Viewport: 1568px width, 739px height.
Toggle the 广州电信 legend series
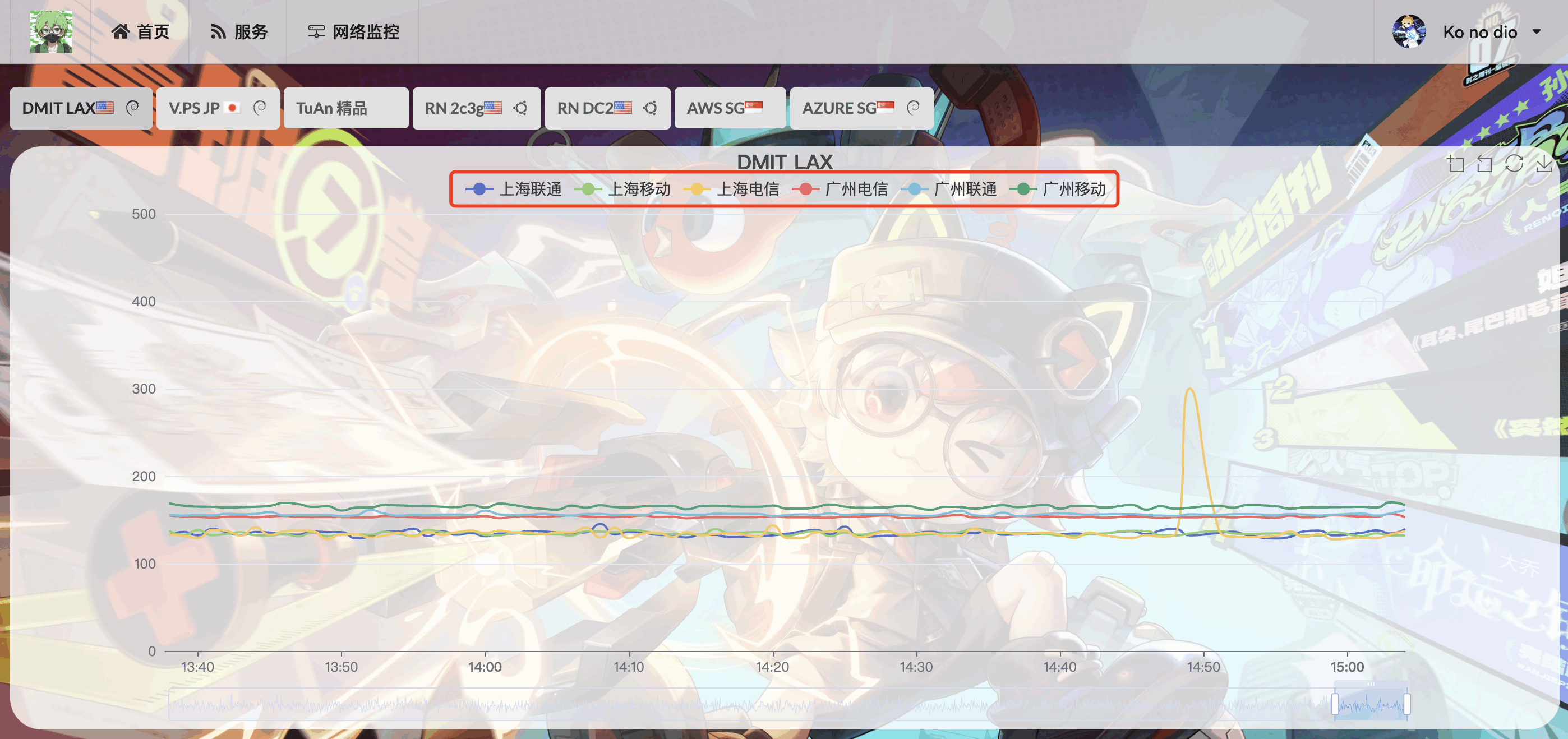[x=840, y=190]
